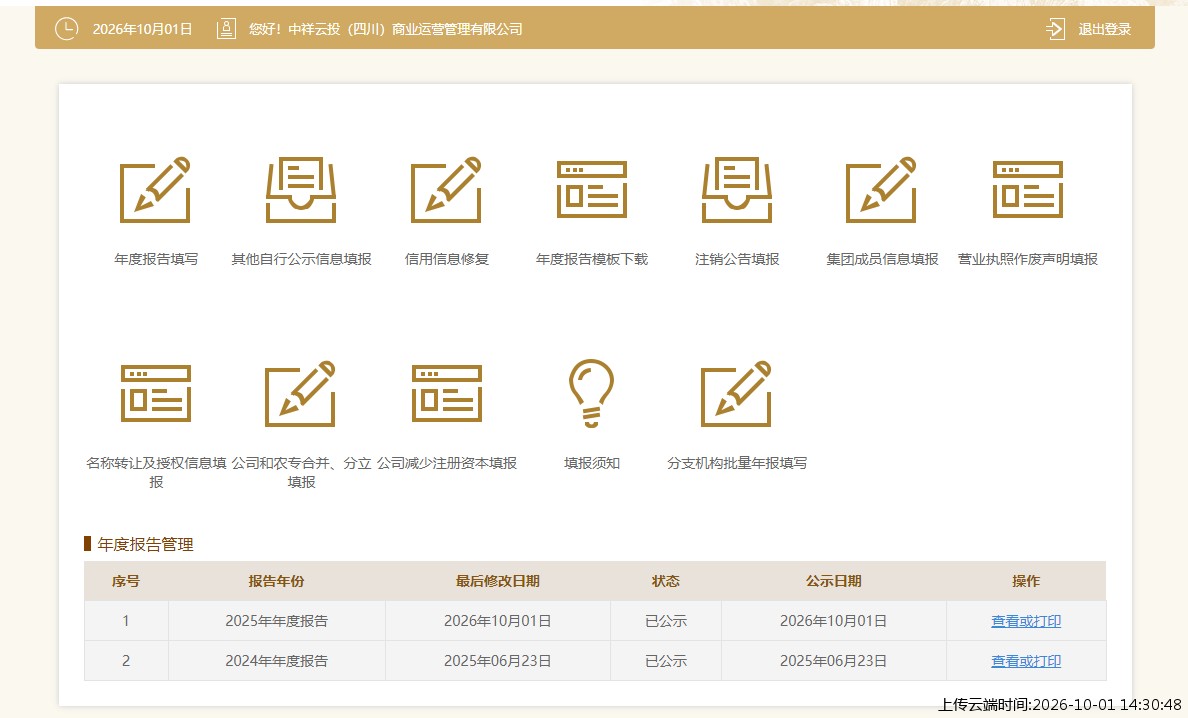Select the 2025年年度报告 cell
The width and height of the screenshot is (1188, 718).
277,621
